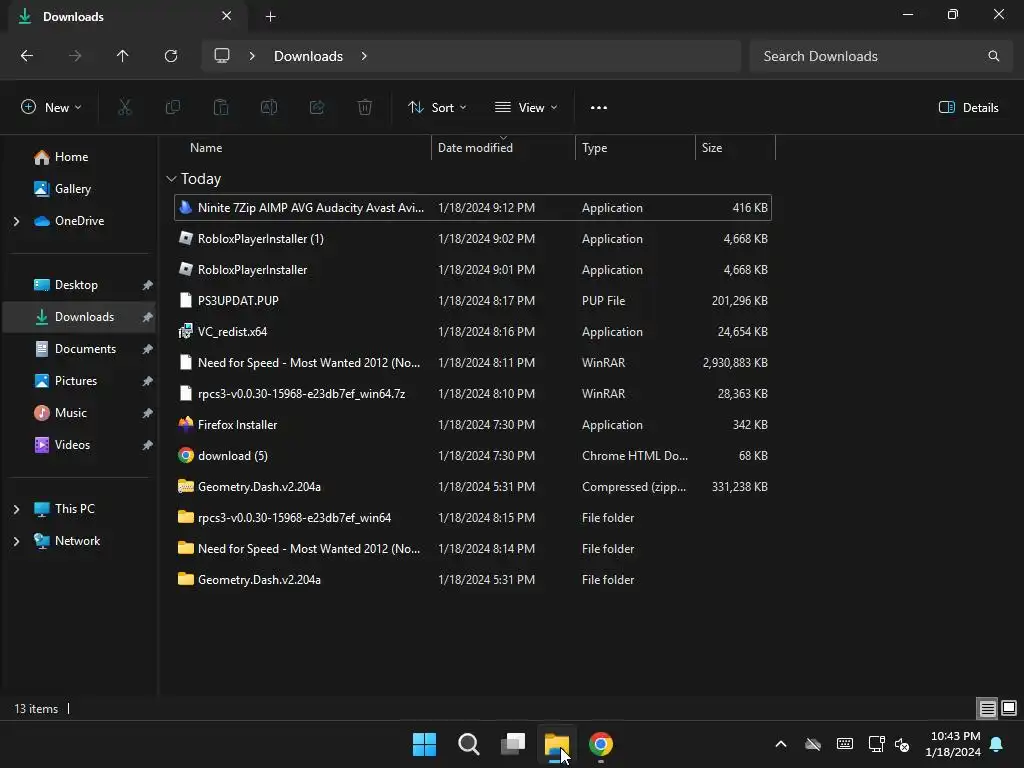
Task: Click chevron before Downloads in address bar
Action: click(251, 56)
